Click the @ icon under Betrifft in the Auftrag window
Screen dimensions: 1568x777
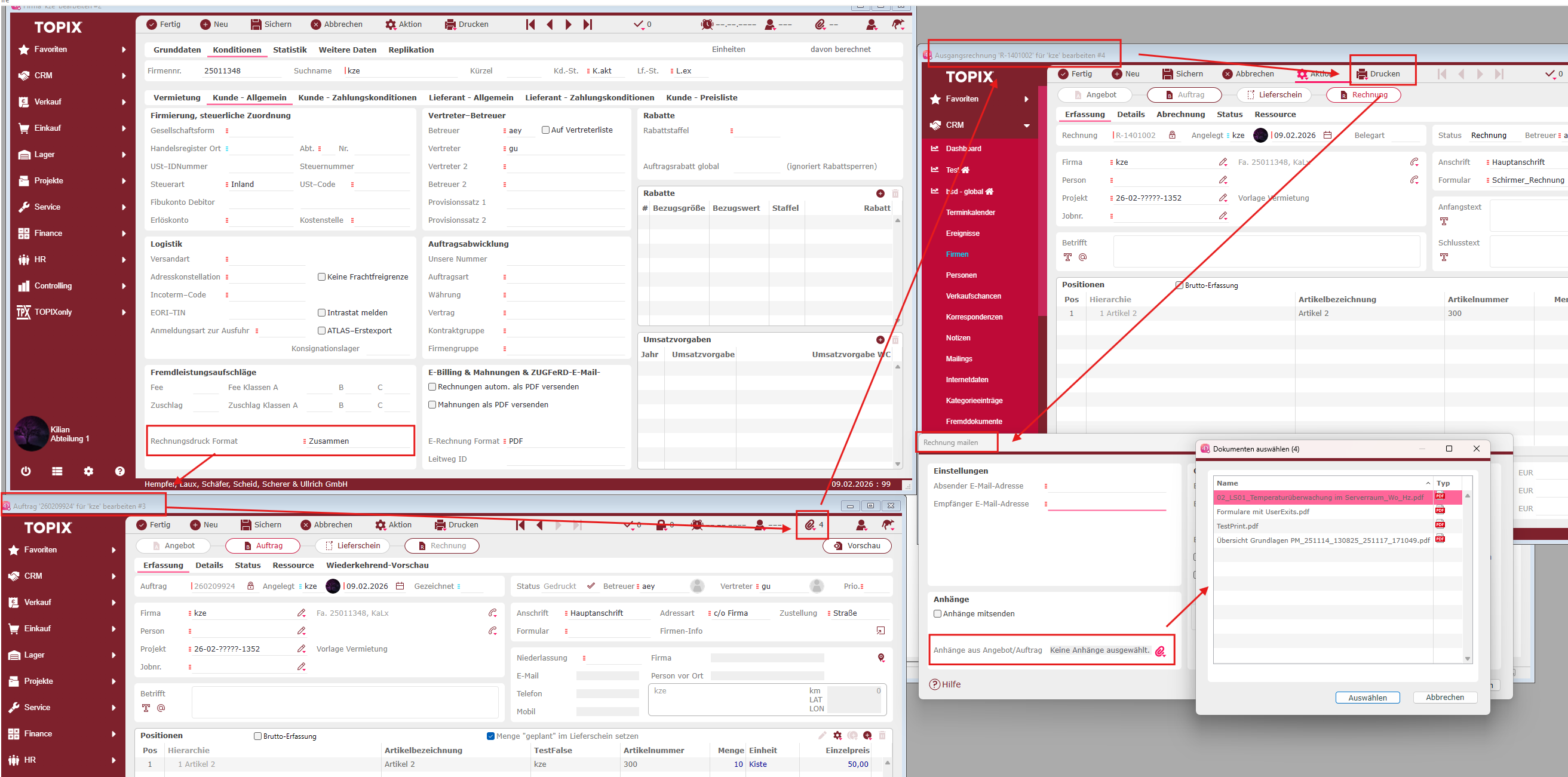point(161,708)
